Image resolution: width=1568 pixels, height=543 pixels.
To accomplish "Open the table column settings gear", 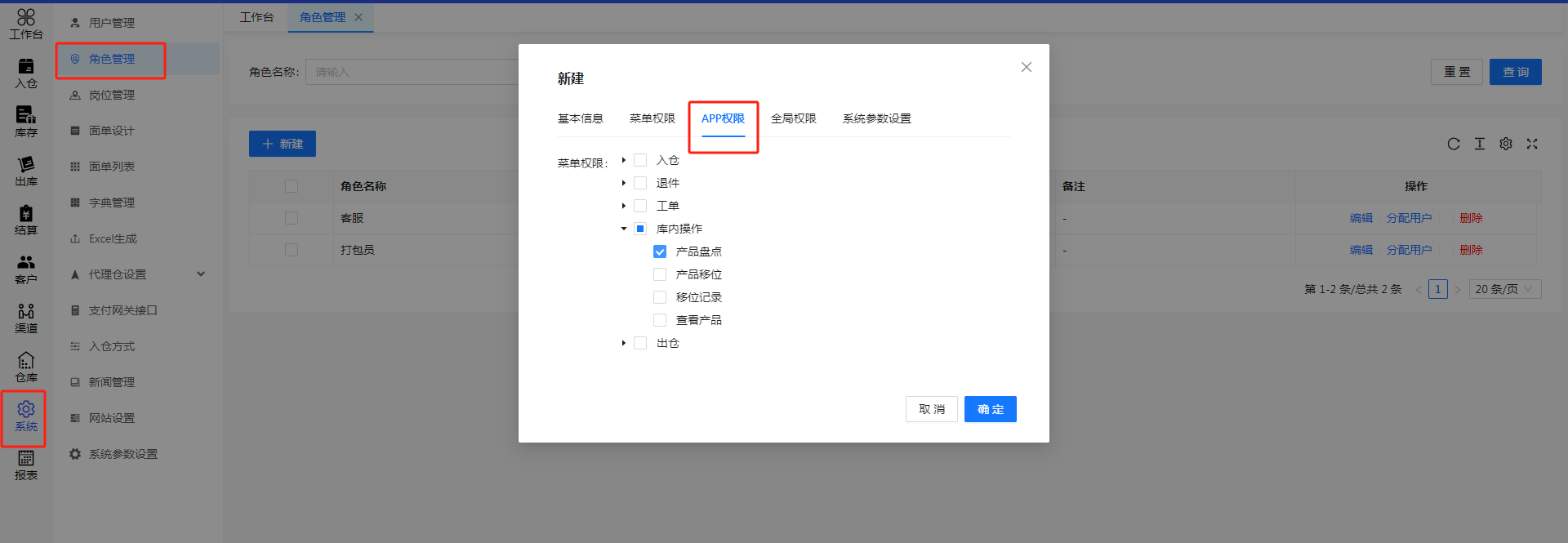I will 1506,144.
